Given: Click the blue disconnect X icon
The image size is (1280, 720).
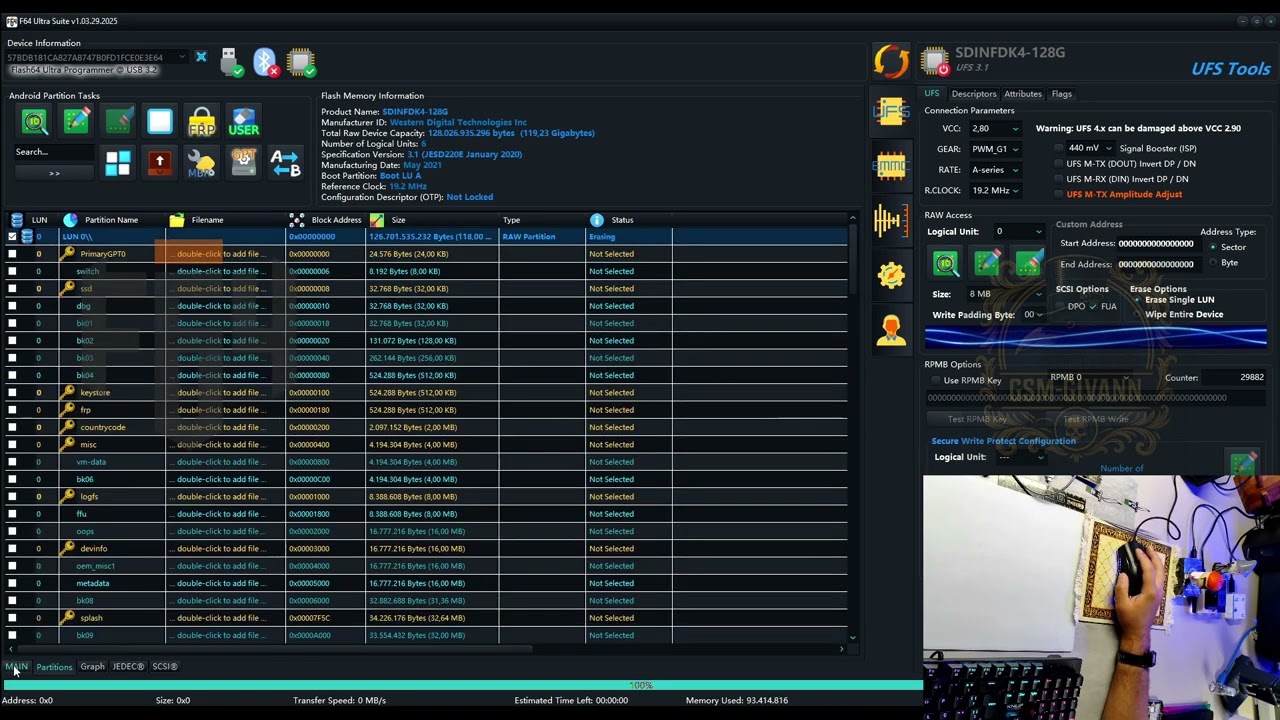Looking at the screenshot, I should coord(201,57).
